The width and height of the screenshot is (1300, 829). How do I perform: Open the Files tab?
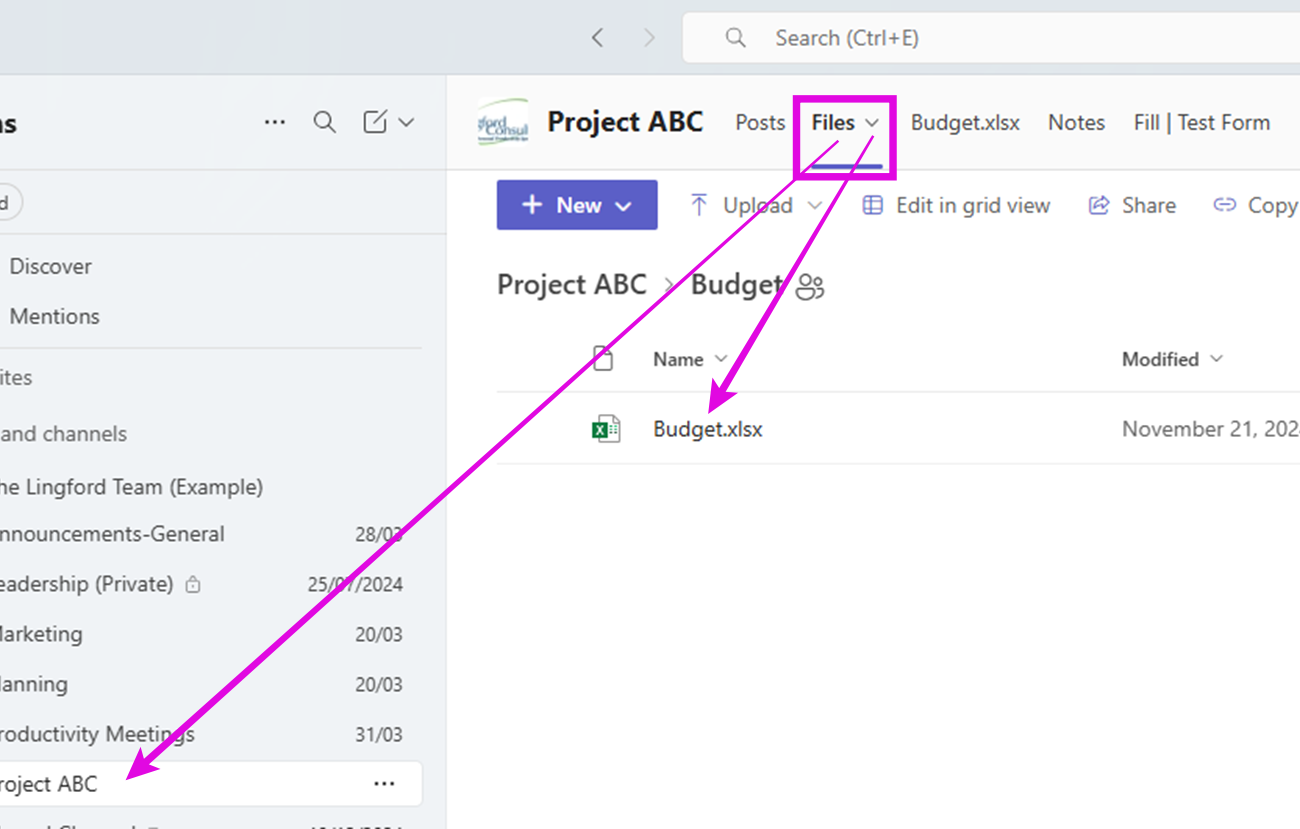pos(833,122)
